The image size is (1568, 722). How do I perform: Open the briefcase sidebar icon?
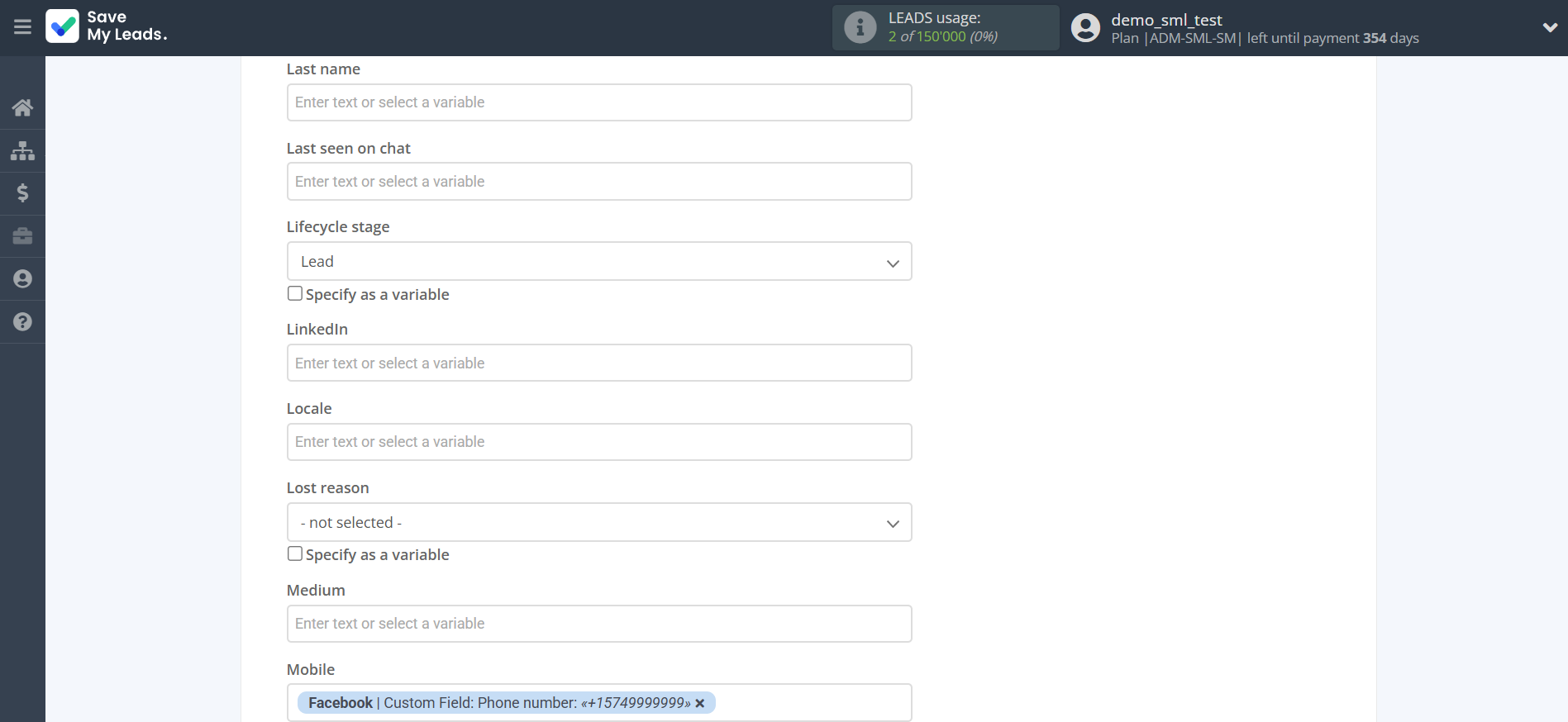[22, 236]
